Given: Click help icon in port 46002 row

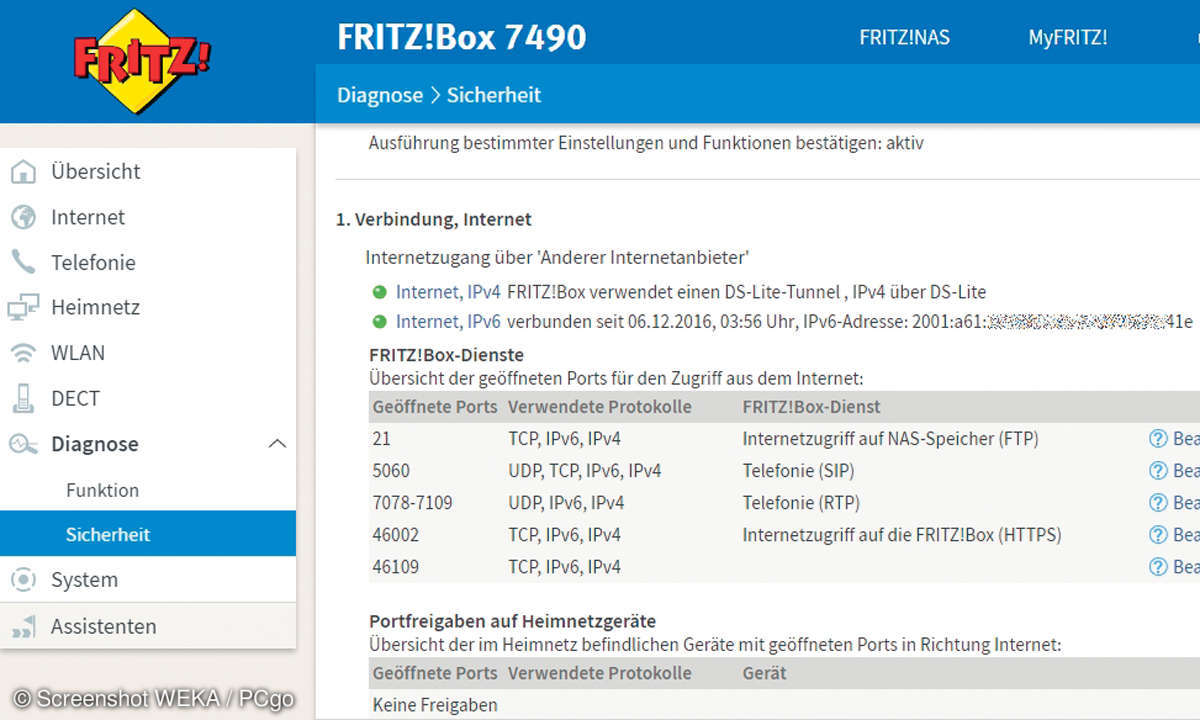Looking at the screenshot, I should (1158, 535).
